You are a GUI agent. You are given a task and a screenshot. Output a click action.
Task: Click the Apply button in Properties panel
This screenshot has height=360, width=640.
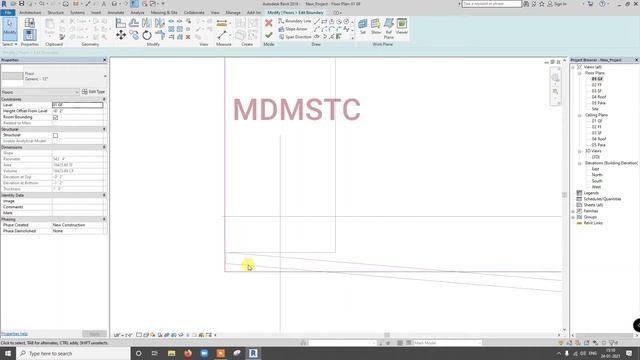pyautogui.click(x=94, y=334)
